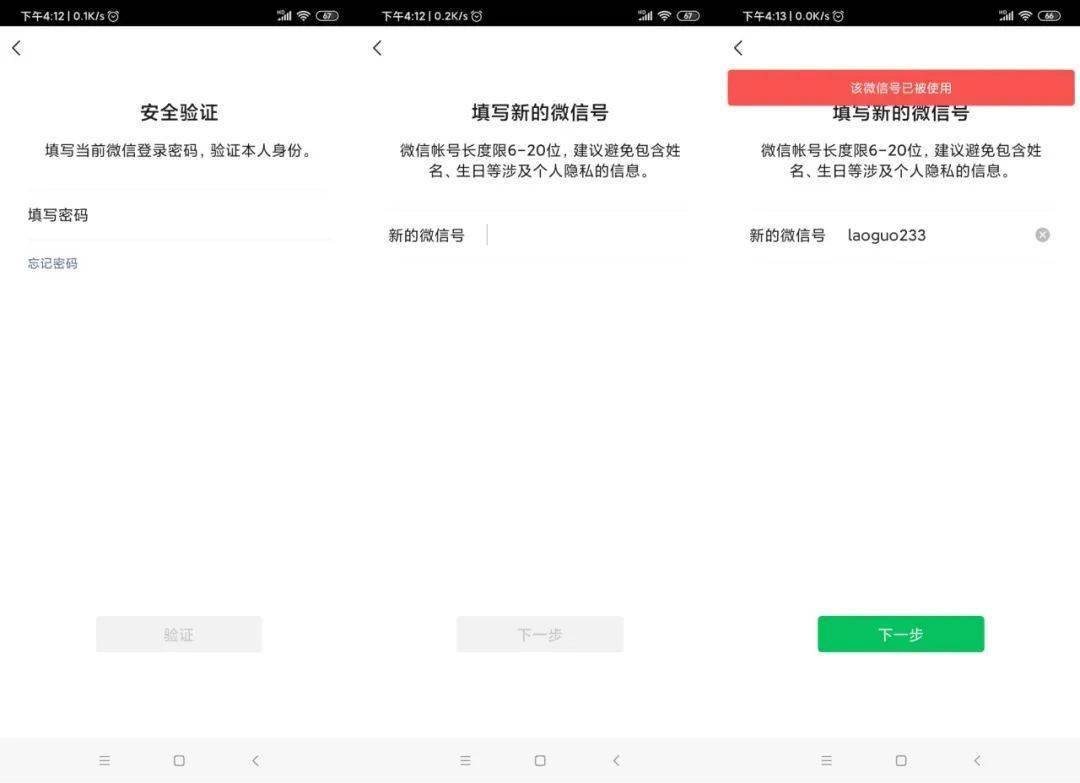Clear the laoguo233 text with the X icon

(1042, 235)
